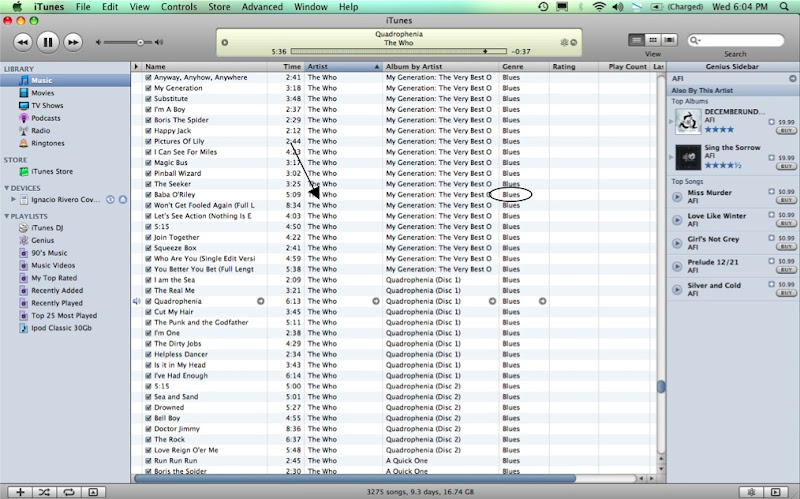Show or hide artwork viewer
This screenshot has height=499, width=800.
[93, 492]
